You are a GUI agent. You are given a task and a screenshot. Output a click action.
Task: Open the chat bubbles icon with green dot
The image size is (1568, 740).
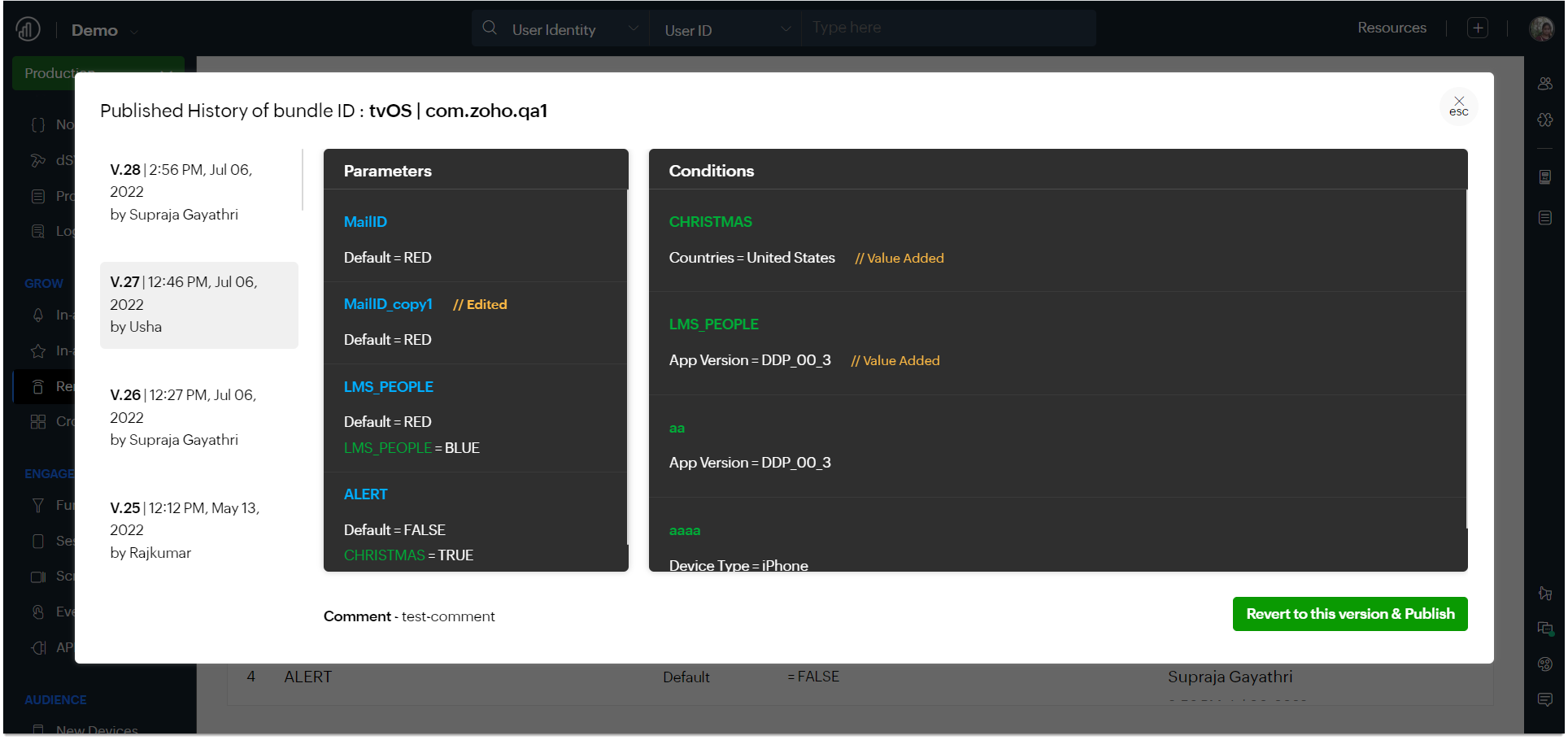point(1545,629)
